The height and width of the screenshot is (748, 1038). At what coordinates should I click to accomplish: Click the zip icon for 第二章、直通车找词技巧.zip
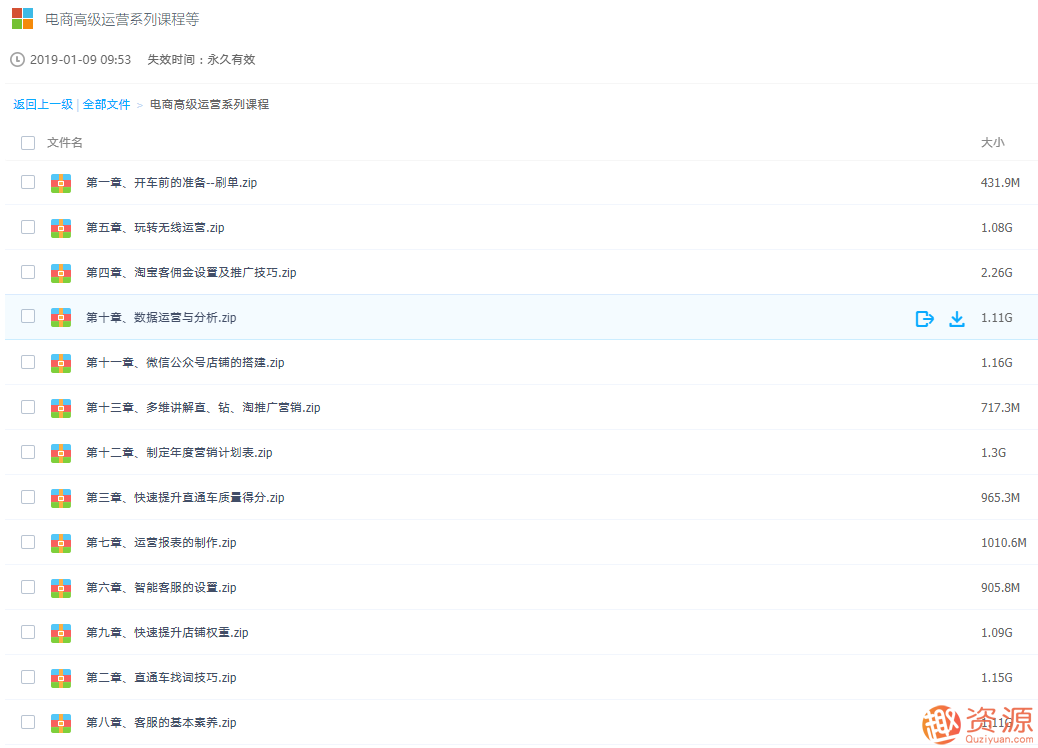coord(61,678)
